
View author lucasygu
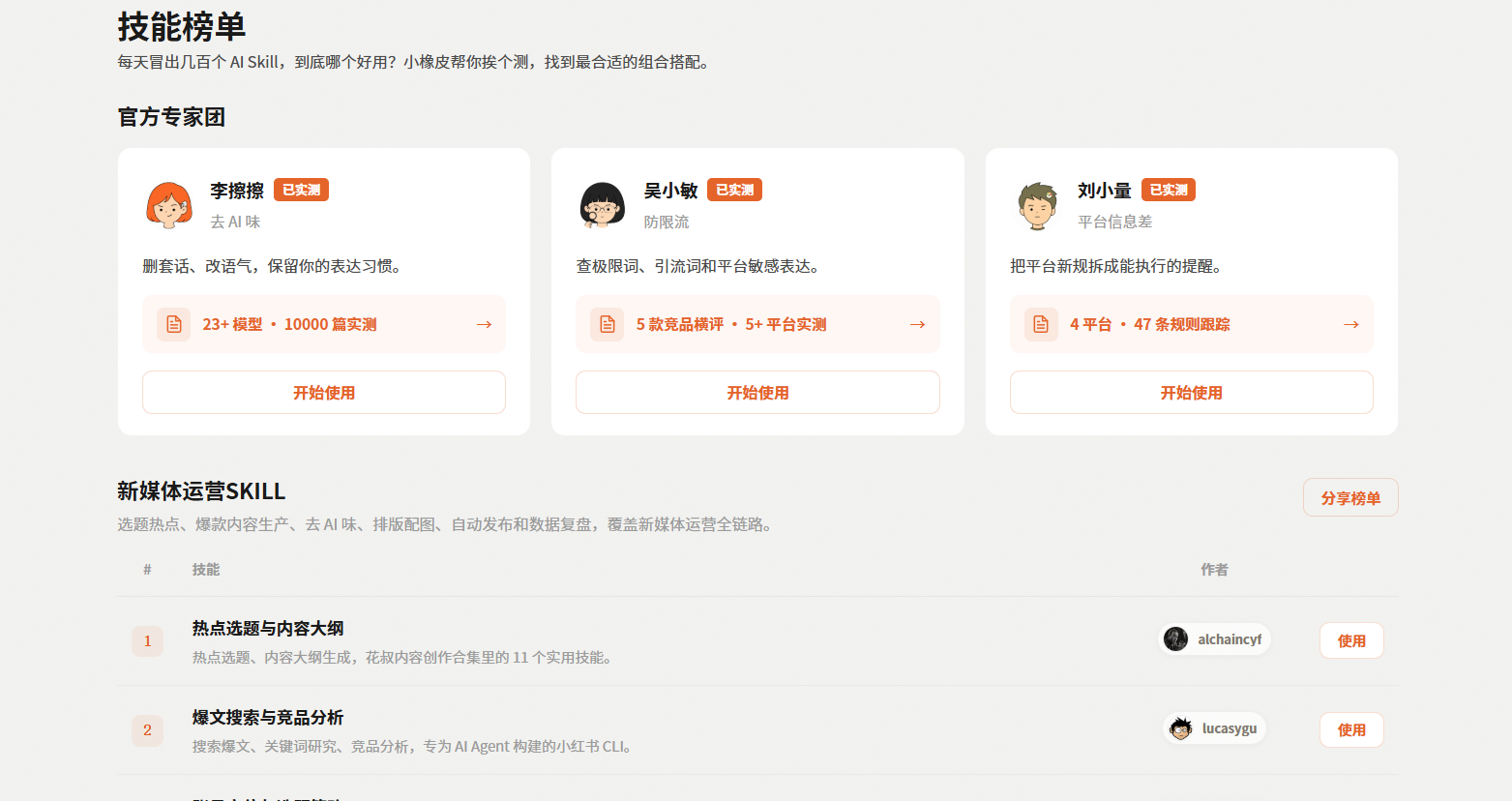(1214, 728)
